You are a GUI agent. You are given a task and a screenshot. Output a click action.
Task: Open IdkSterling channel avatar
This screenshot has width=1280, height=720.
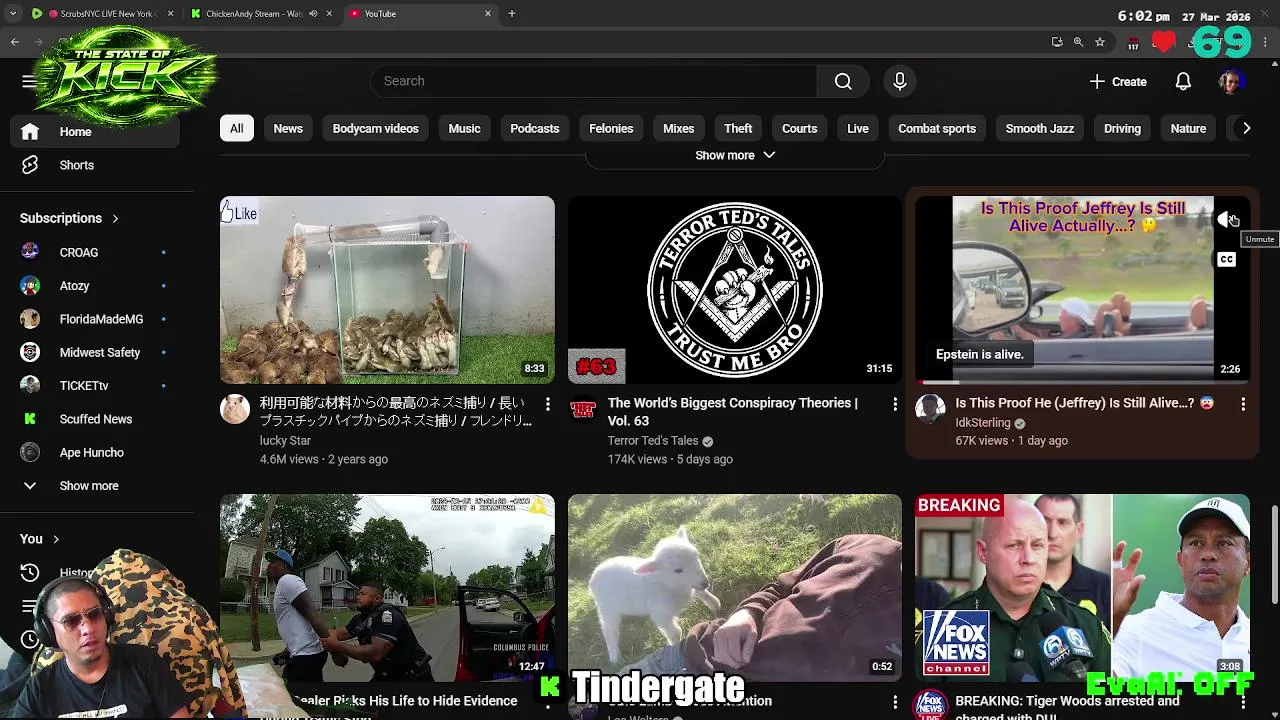930,409
